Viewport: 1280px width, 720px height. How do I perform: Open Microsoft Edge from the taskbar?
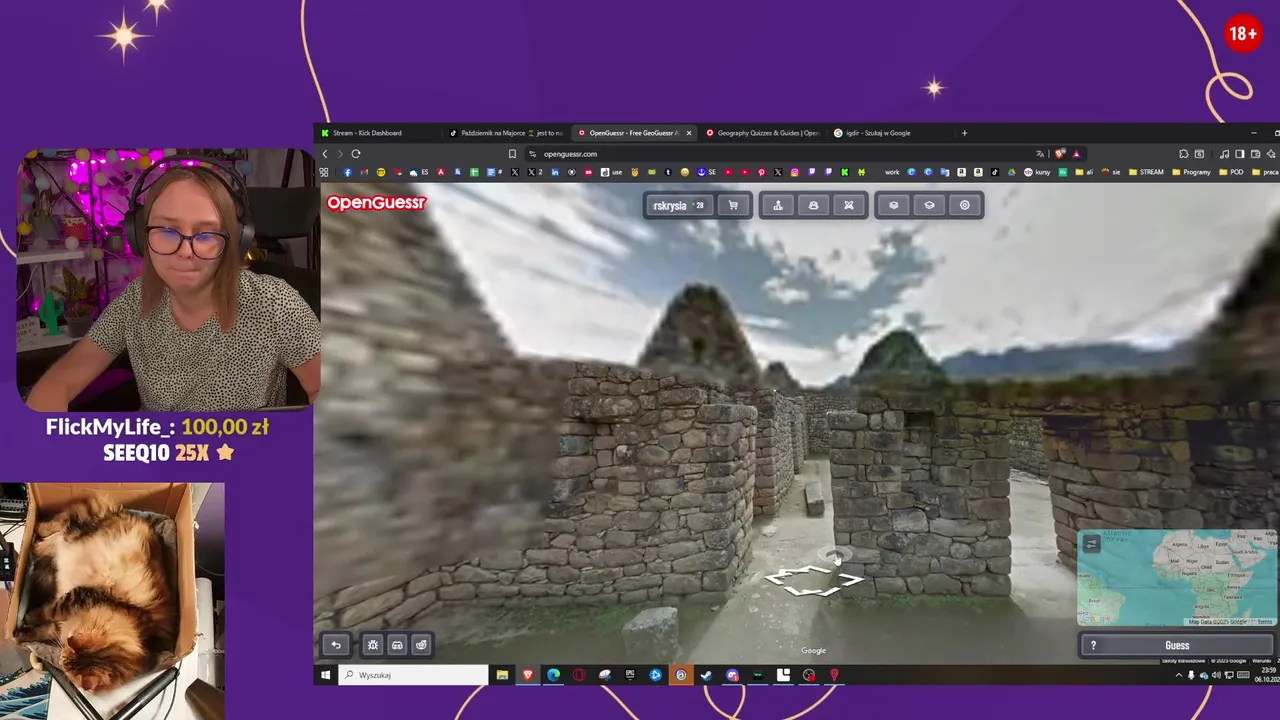point(553,675)
